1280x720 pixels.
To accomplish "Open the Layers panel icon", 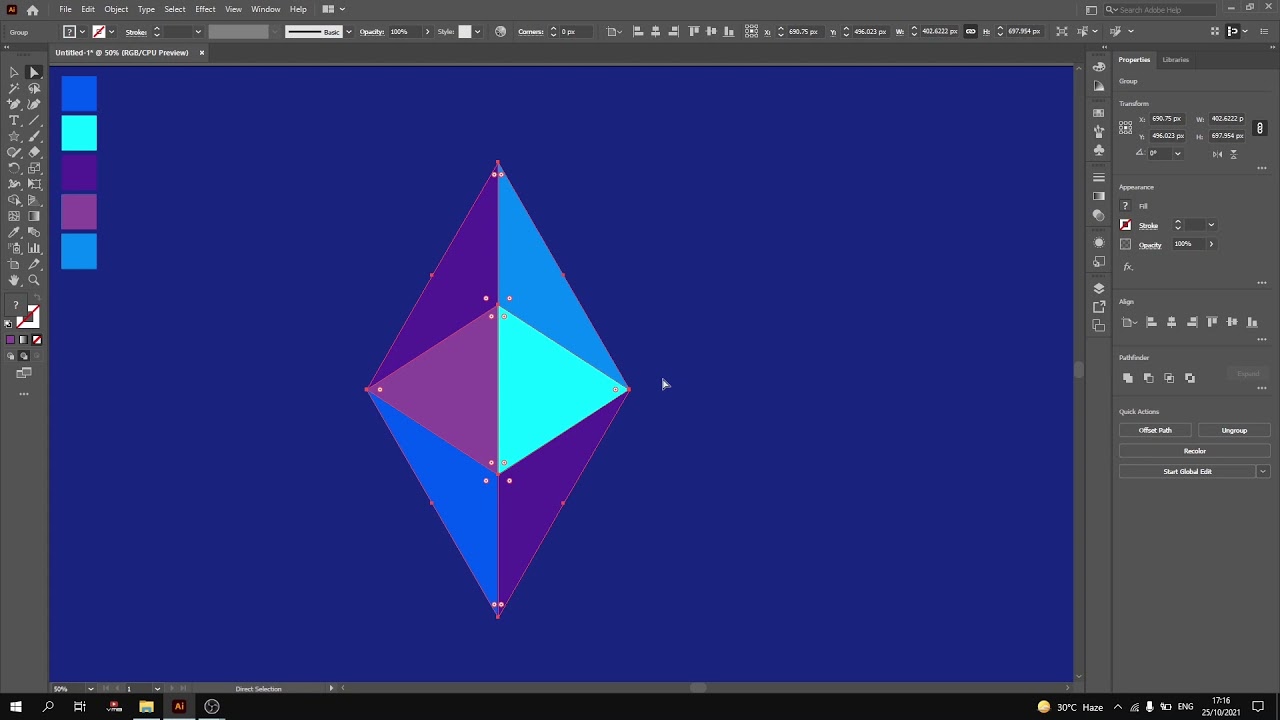I will (x=1099, y=288).
